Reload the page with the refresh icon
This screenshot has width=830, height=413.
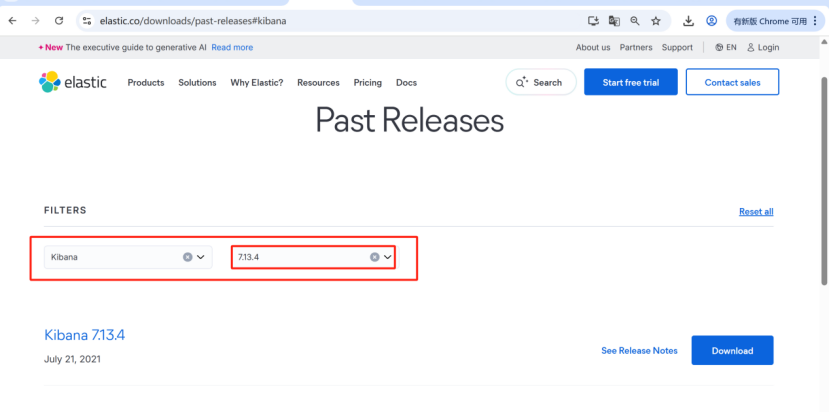[59, 21]
